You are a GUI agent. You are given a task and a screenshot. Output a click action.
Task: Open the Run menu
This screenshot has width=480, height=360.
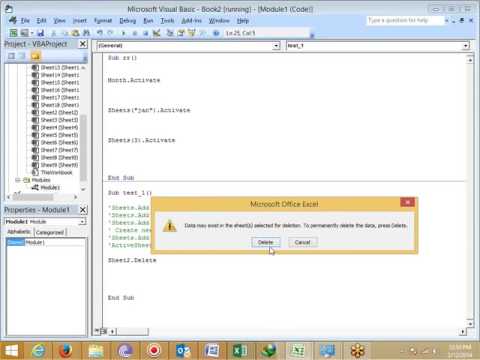[148, 21]
